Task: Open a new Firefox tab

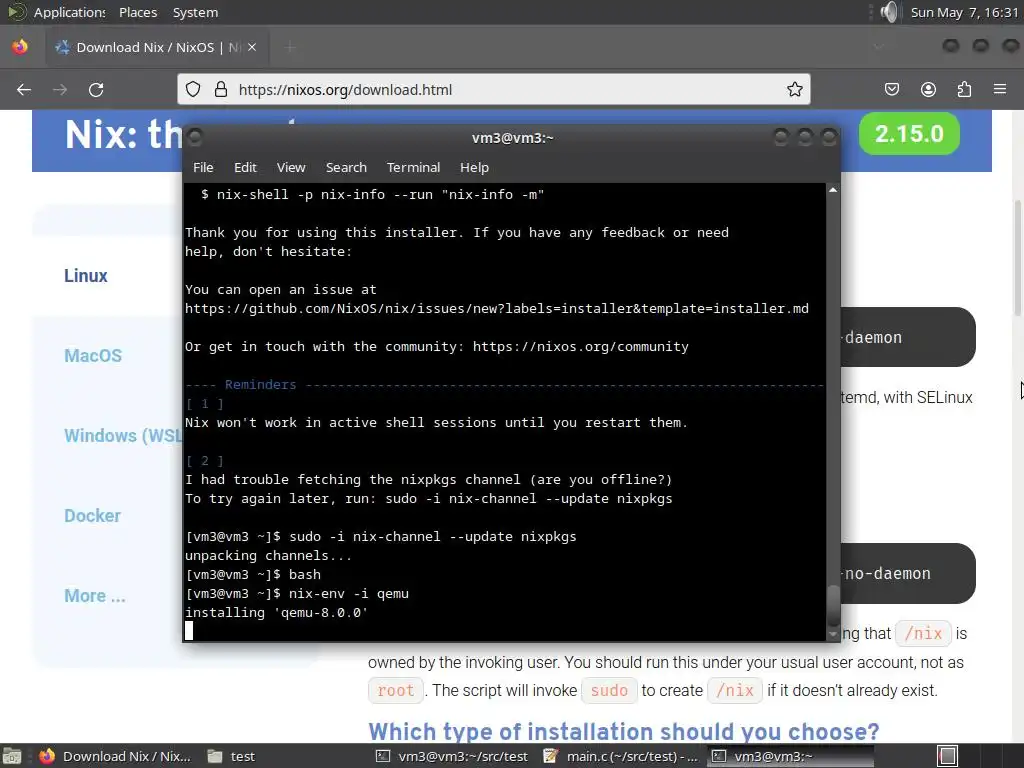Action: (x=290, y=47)
